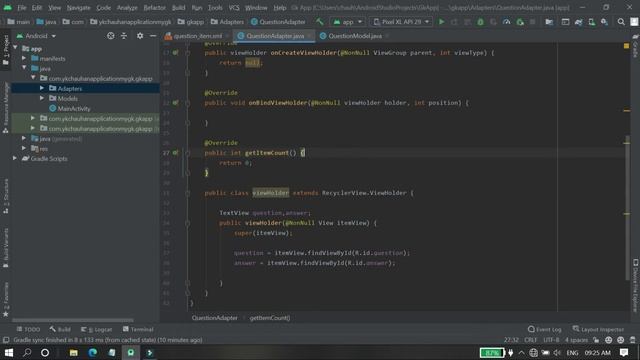Expand the res folder
The image size is (640, 360).
coord(24,149)
